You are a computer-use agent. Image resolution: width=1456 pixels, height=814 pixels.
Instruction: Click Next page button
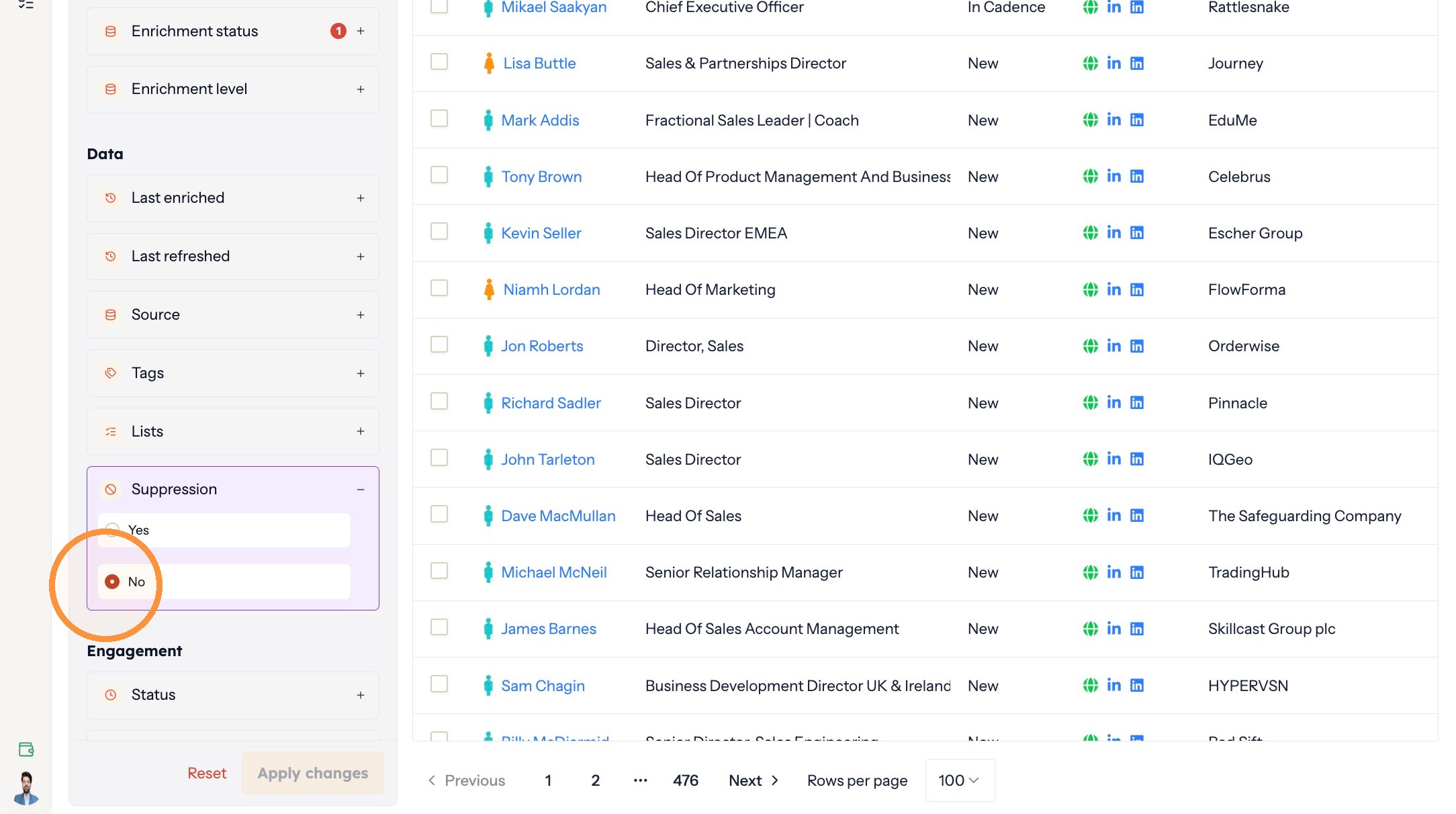tap(754, 780)
